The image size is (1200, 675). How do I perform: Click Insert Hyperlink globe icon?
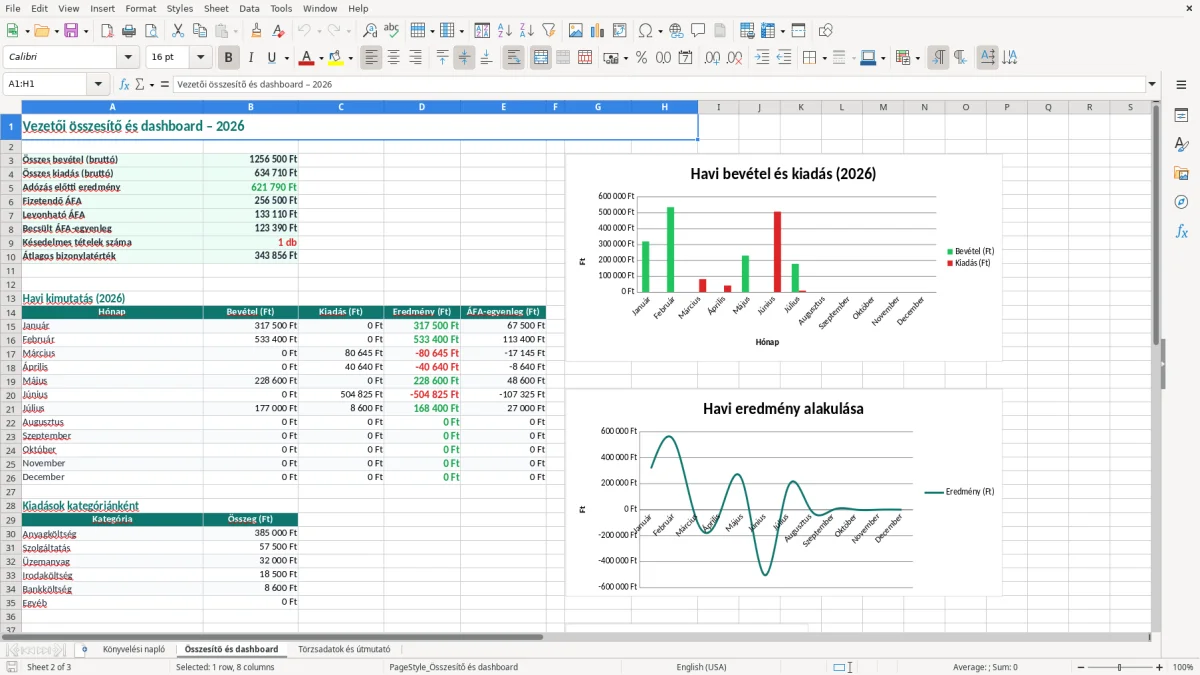coord(676,31)
